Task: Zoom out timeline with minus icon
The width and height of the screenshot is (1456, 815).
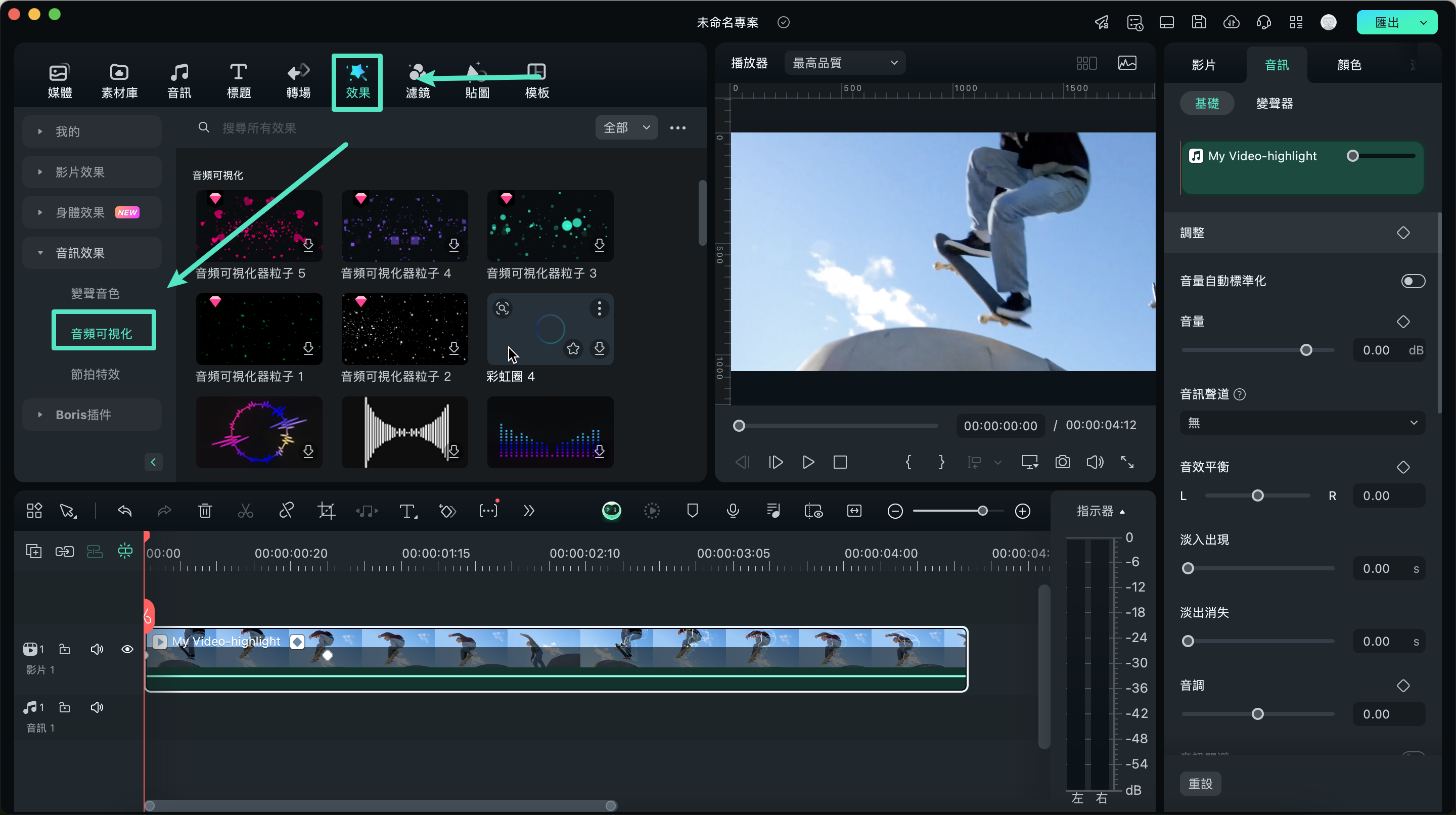Action: [x=895, y=511]
